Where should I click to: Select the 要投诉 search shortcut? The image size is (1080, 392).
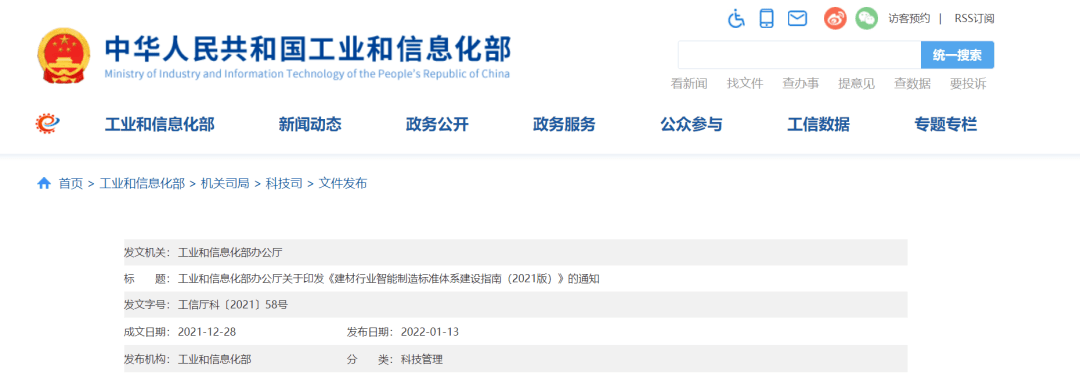[x=968, y=84]
